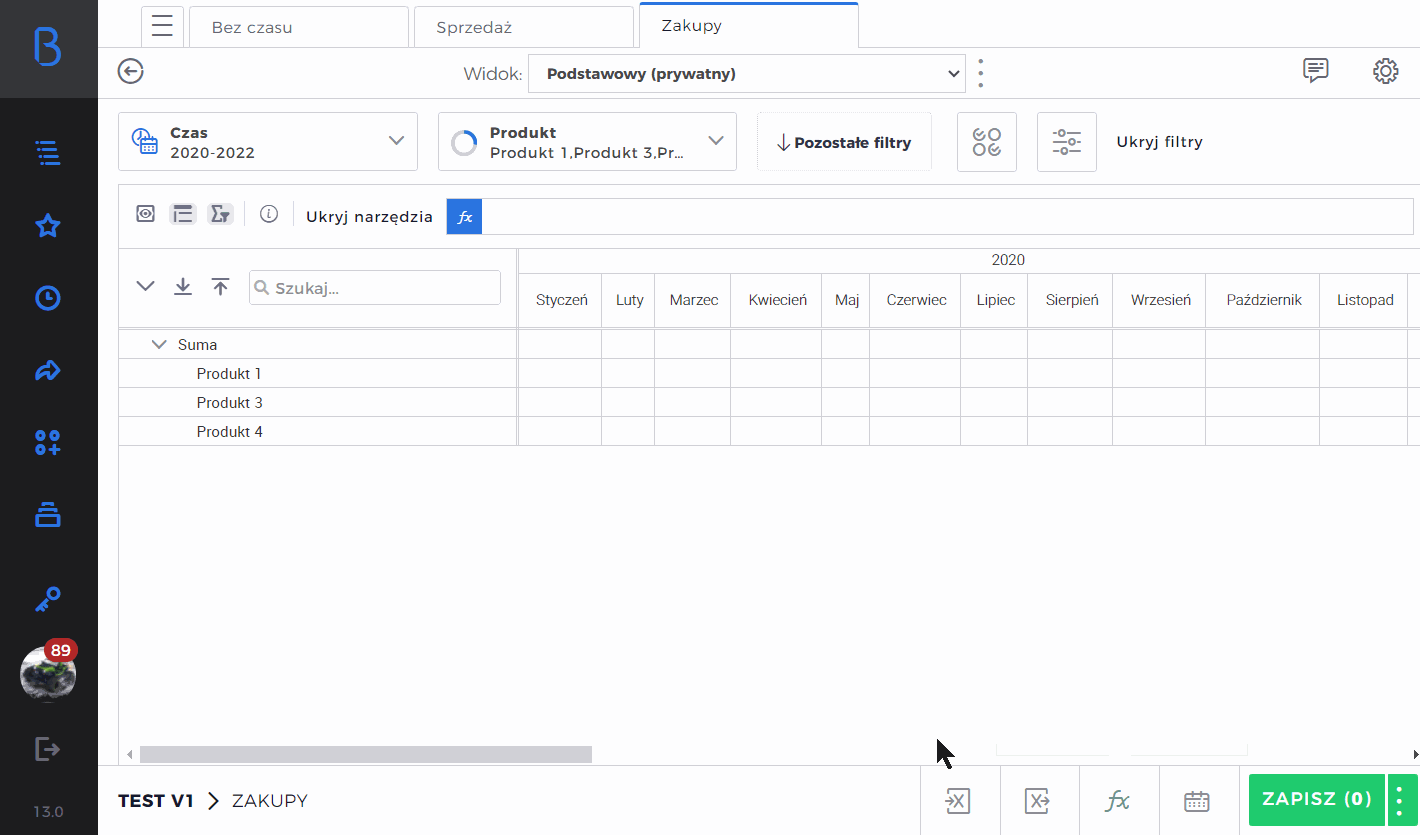Viewport: 1420px width, 835px height.
Task: Select the Zakupy tab
Action: [x=749, y=25]
